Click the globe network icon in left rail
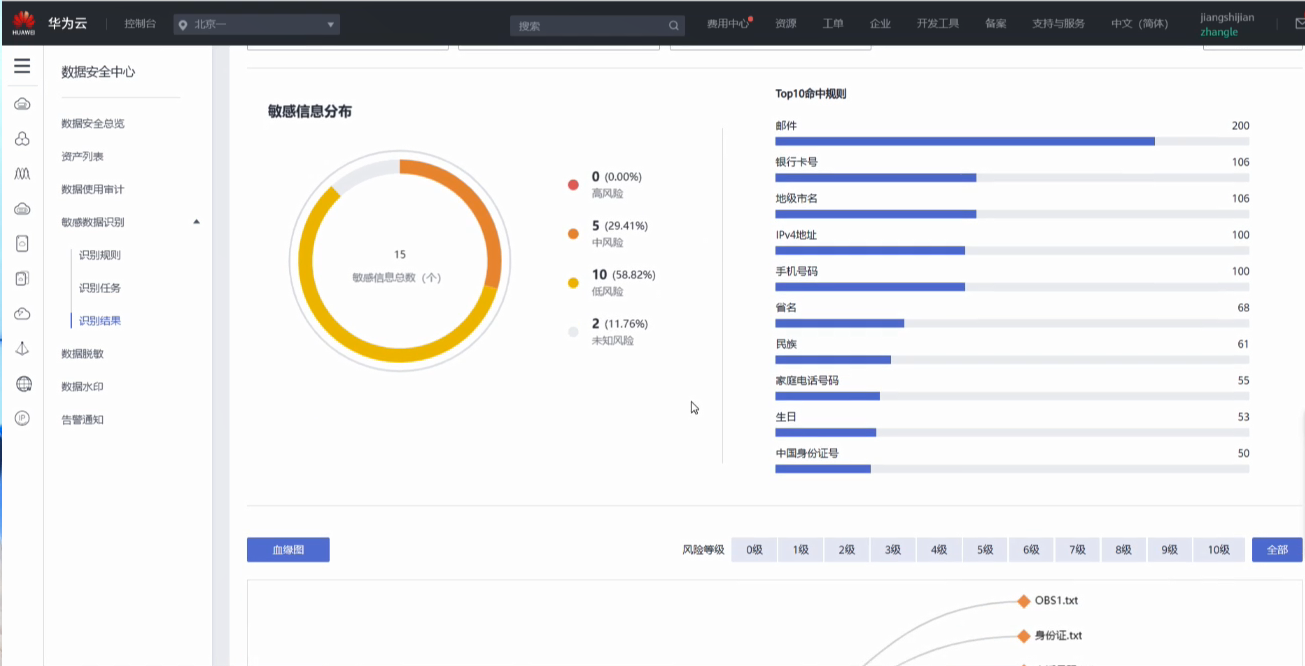 (23, 384)
